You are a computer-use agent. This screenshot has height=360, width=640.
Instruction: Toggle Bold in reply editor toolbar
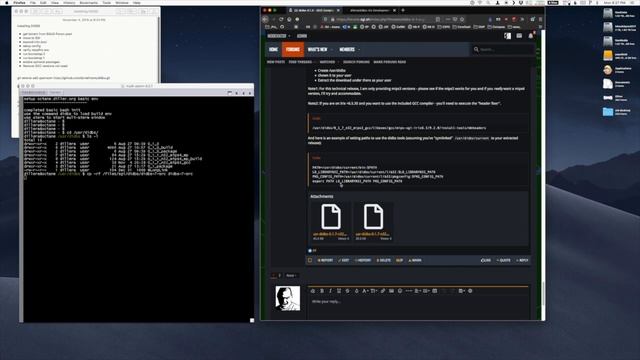pyautogui.click(x=322, y=291)
